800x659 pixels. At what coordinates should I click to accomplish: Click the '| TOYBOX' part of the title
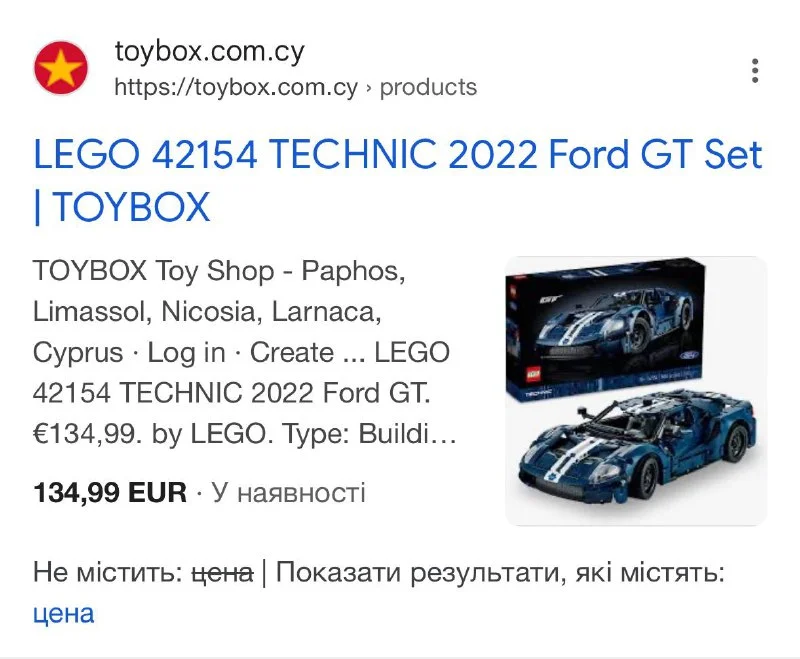121,207
